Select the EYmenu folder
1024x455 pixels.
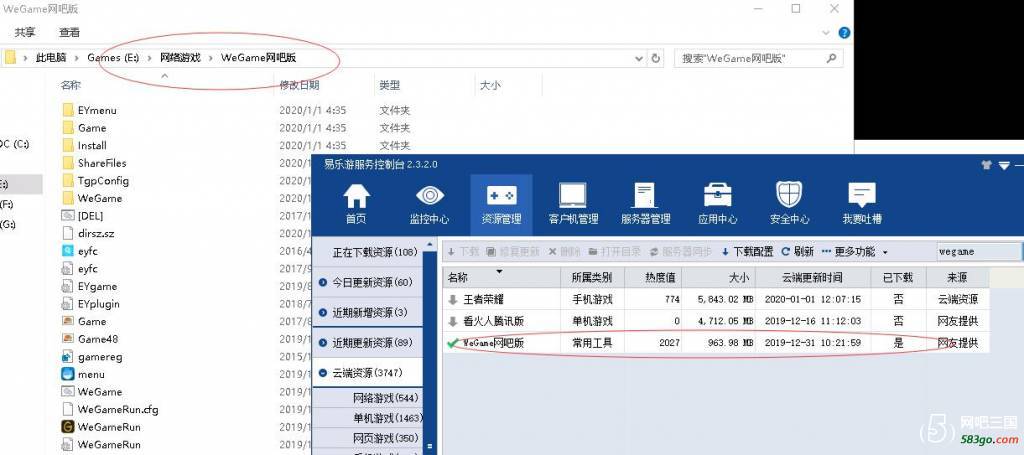89,110
